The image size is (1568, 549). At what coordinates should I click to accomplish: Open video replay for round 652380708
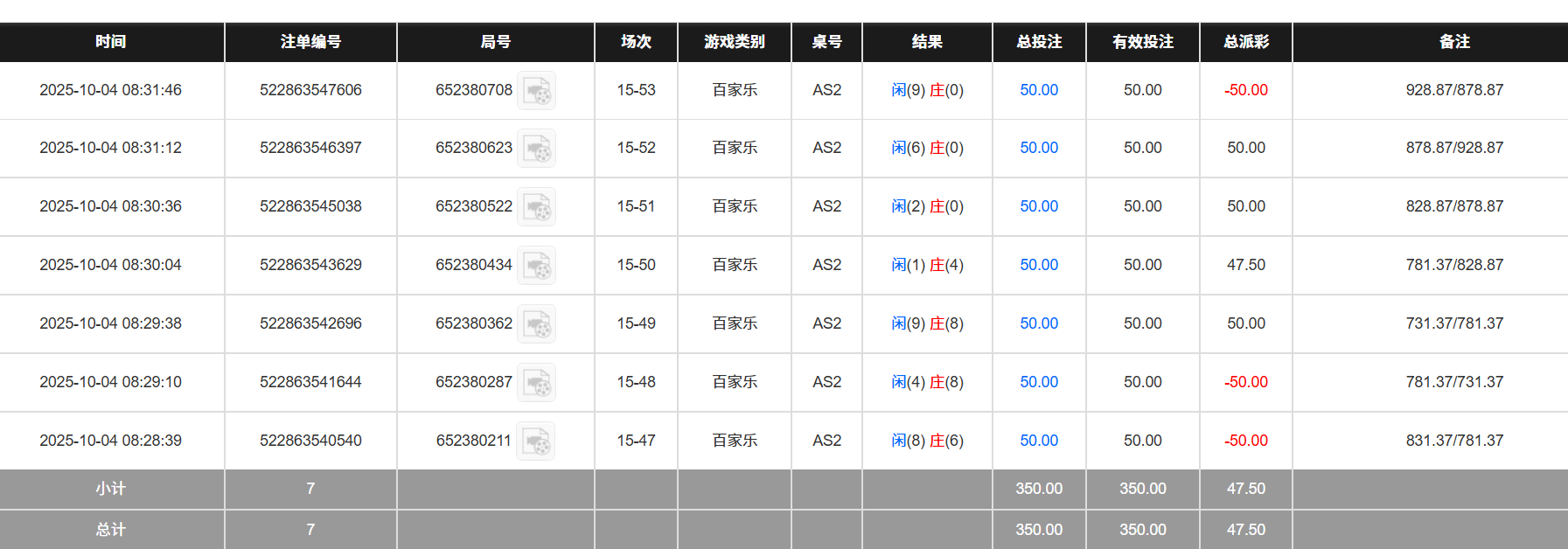click(x=537, y=90)
